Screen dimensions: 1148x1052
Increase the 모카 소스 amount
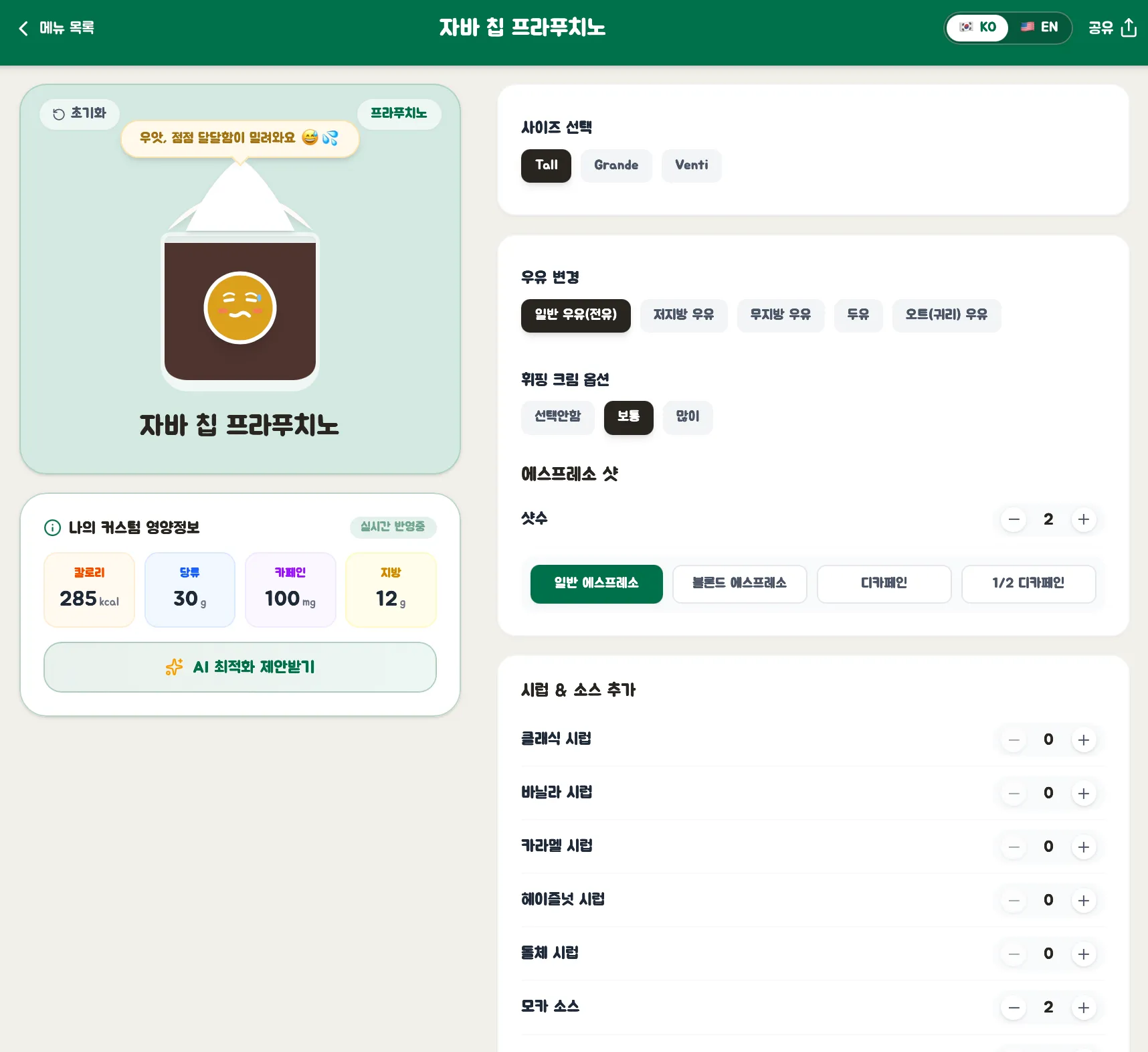click(x=1084, y=1008)
